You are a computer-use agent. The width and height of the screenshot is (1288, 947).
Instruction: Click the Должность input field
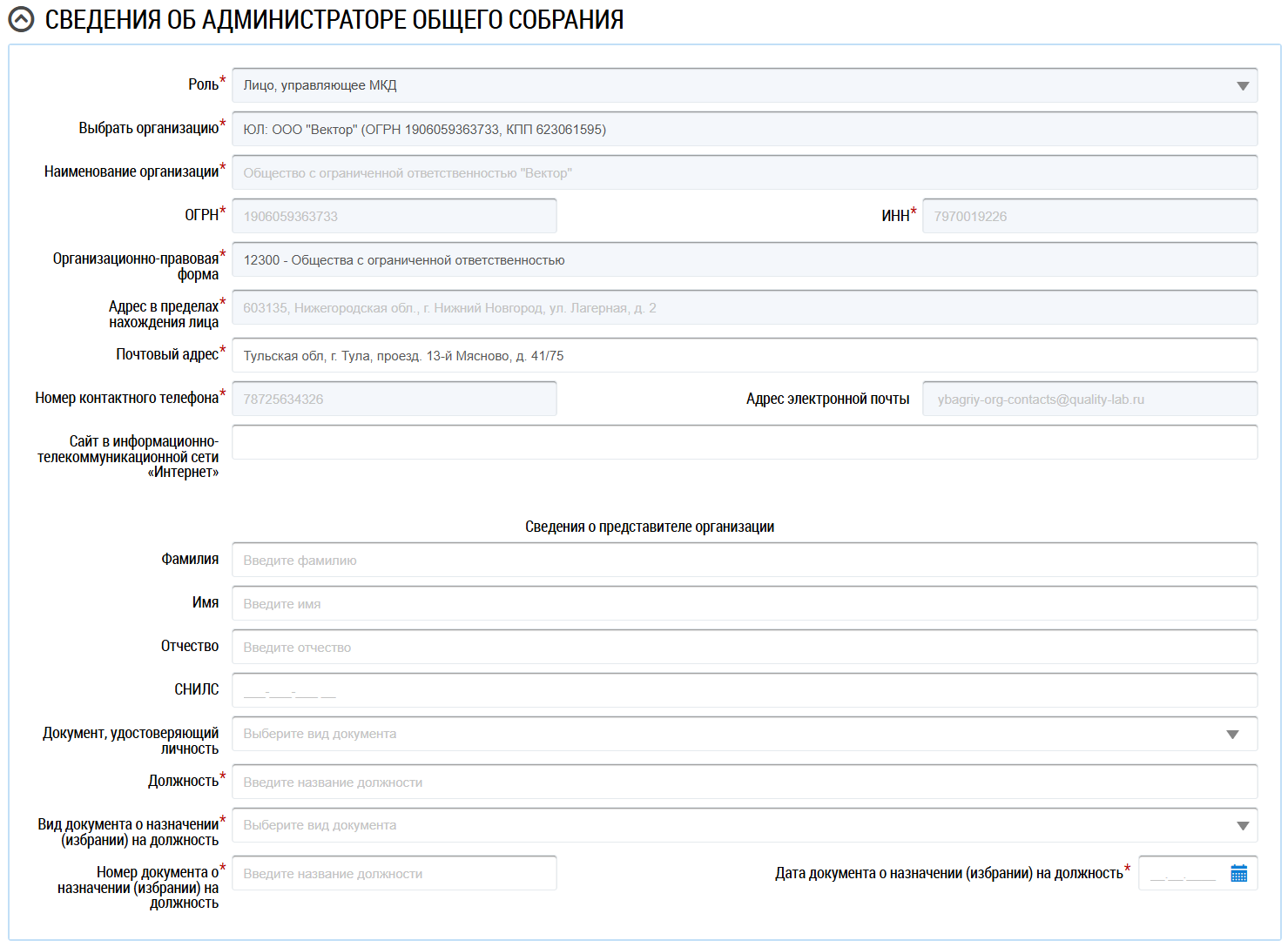[744, 782]
